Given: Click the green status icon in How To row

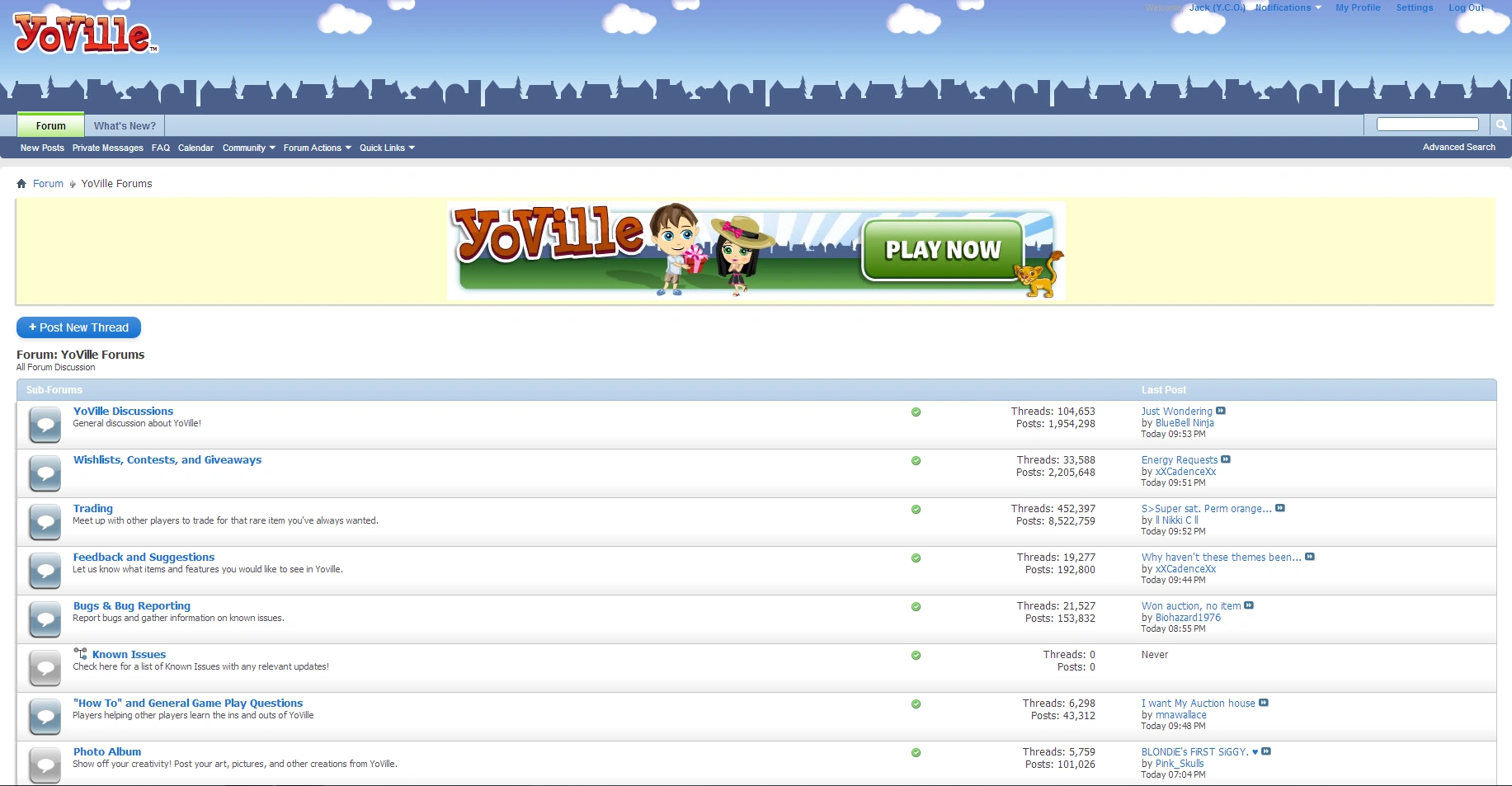Looking at the screenshot, I should pyautogui.click(x=916, y=704).
